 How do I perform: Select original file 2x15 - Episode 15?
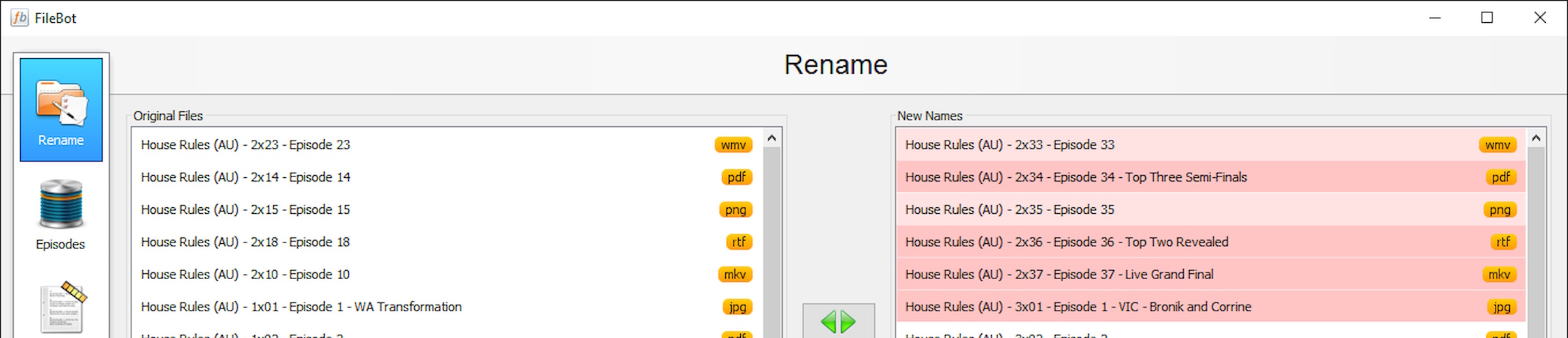(x=447, y=209)
